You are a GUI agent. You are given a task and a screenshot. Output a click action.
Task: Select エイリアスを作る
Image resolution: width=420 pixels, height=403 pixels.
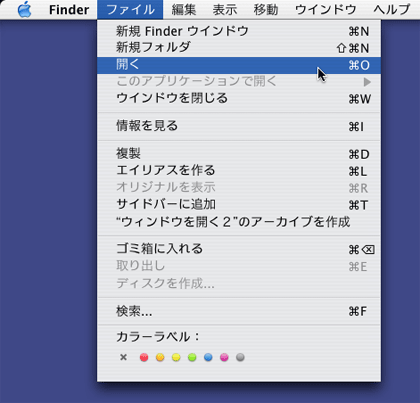click(x=239, y=171)
